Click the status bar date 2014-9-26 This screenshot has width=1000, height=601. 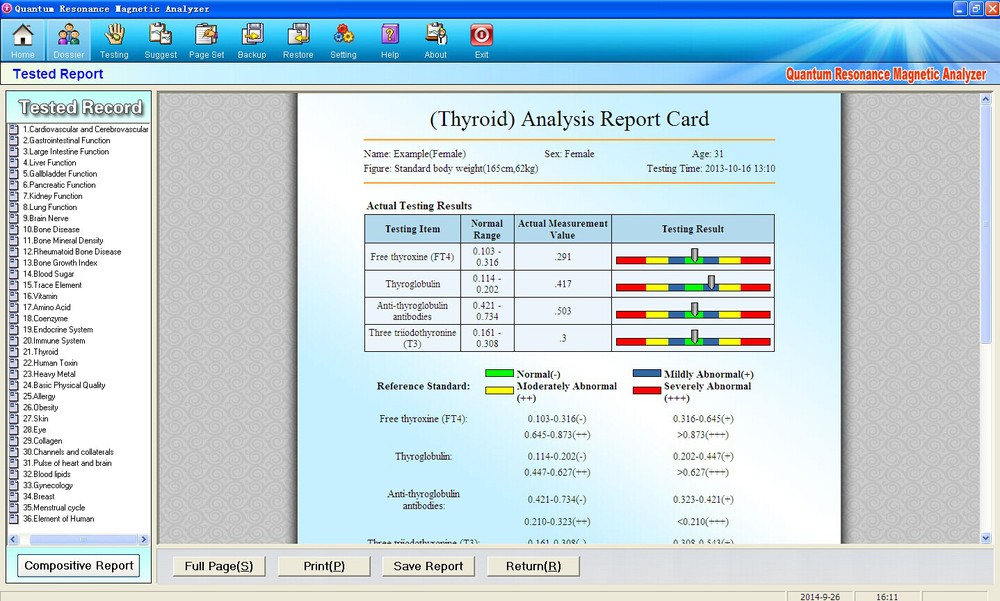(820, 597)
